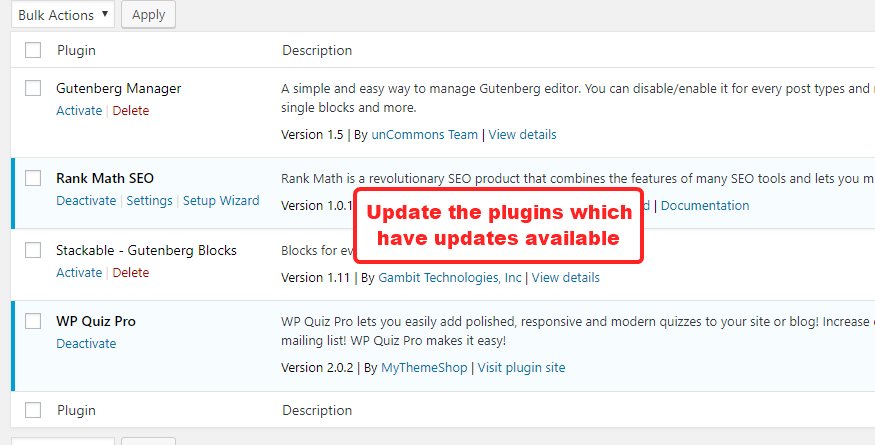Activate Stackable - Gutenberg Blocks plugin

pos(79,273)
